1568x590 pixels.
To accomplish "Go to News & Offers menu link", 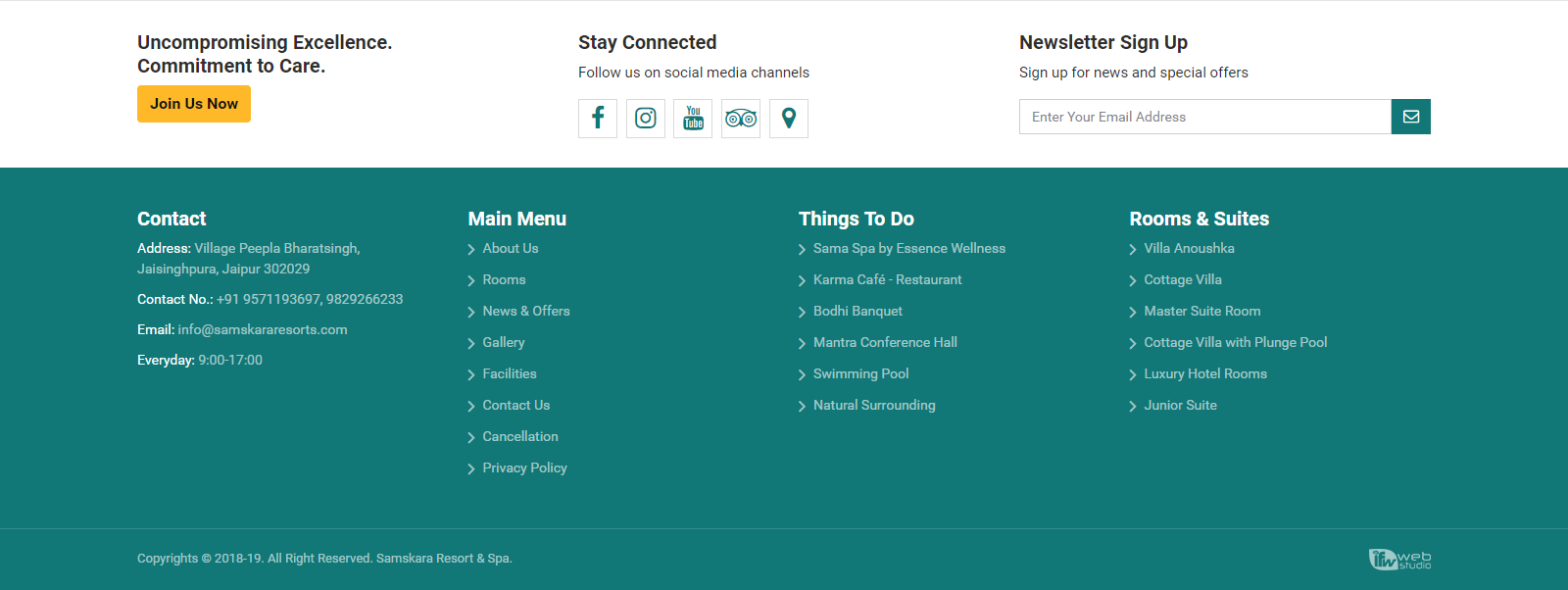I will tap(525, 312).
